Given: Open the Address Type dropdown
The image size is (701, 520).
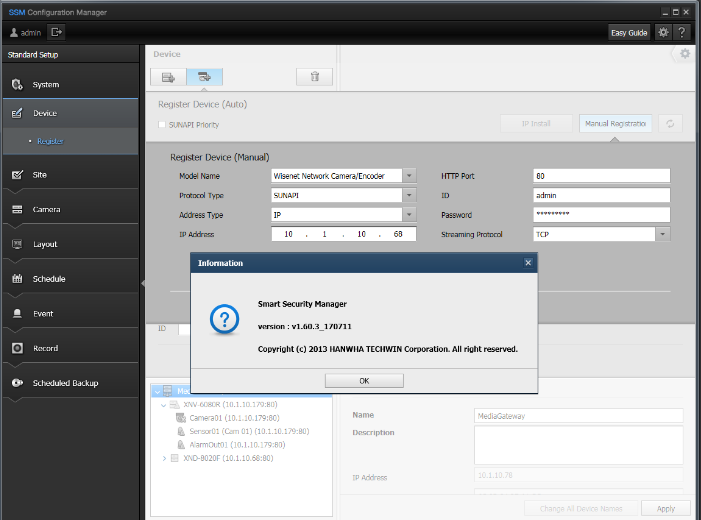Looking at the screenshot, I should pos(409,215).
